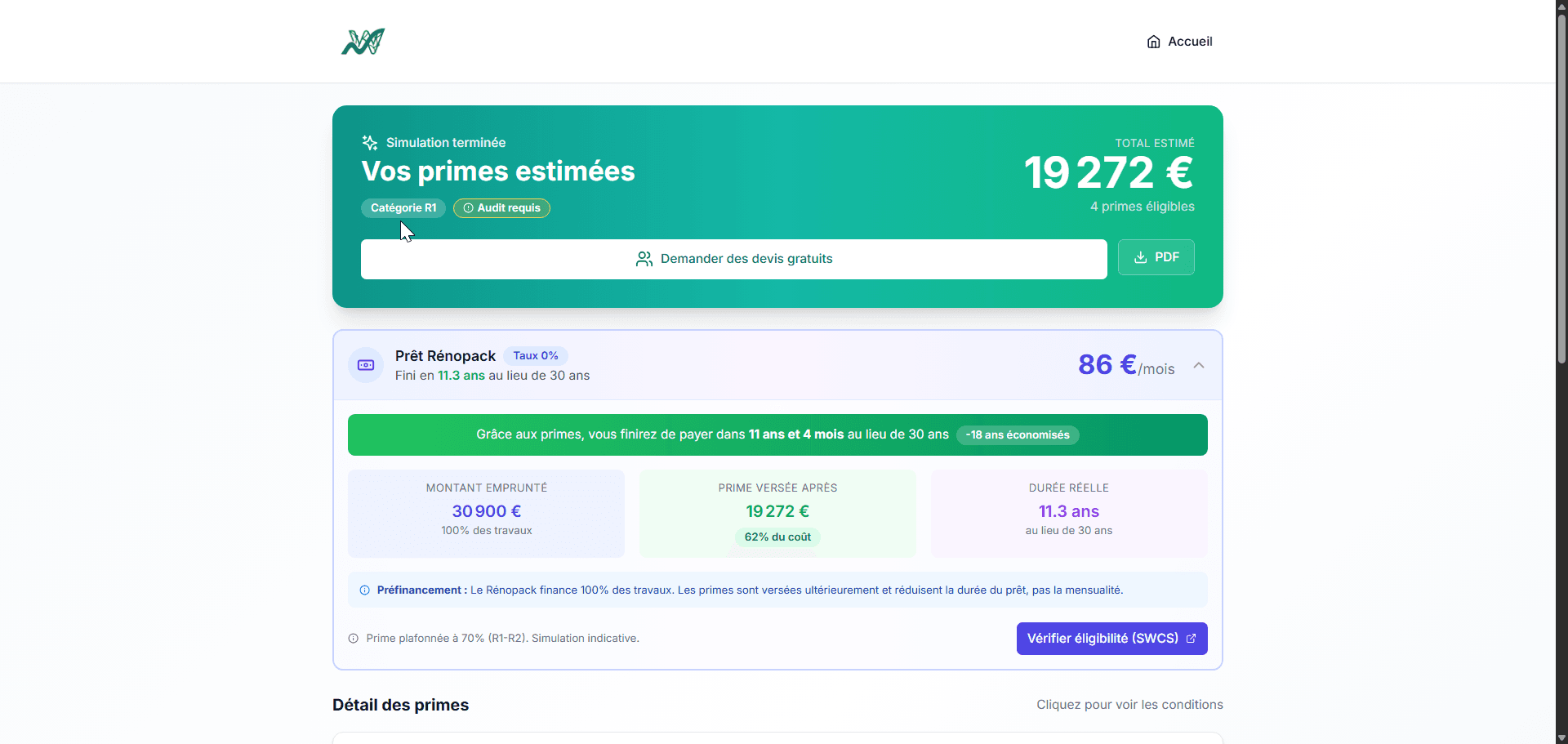Click the page vertical scrollbar

(1561, 188)
